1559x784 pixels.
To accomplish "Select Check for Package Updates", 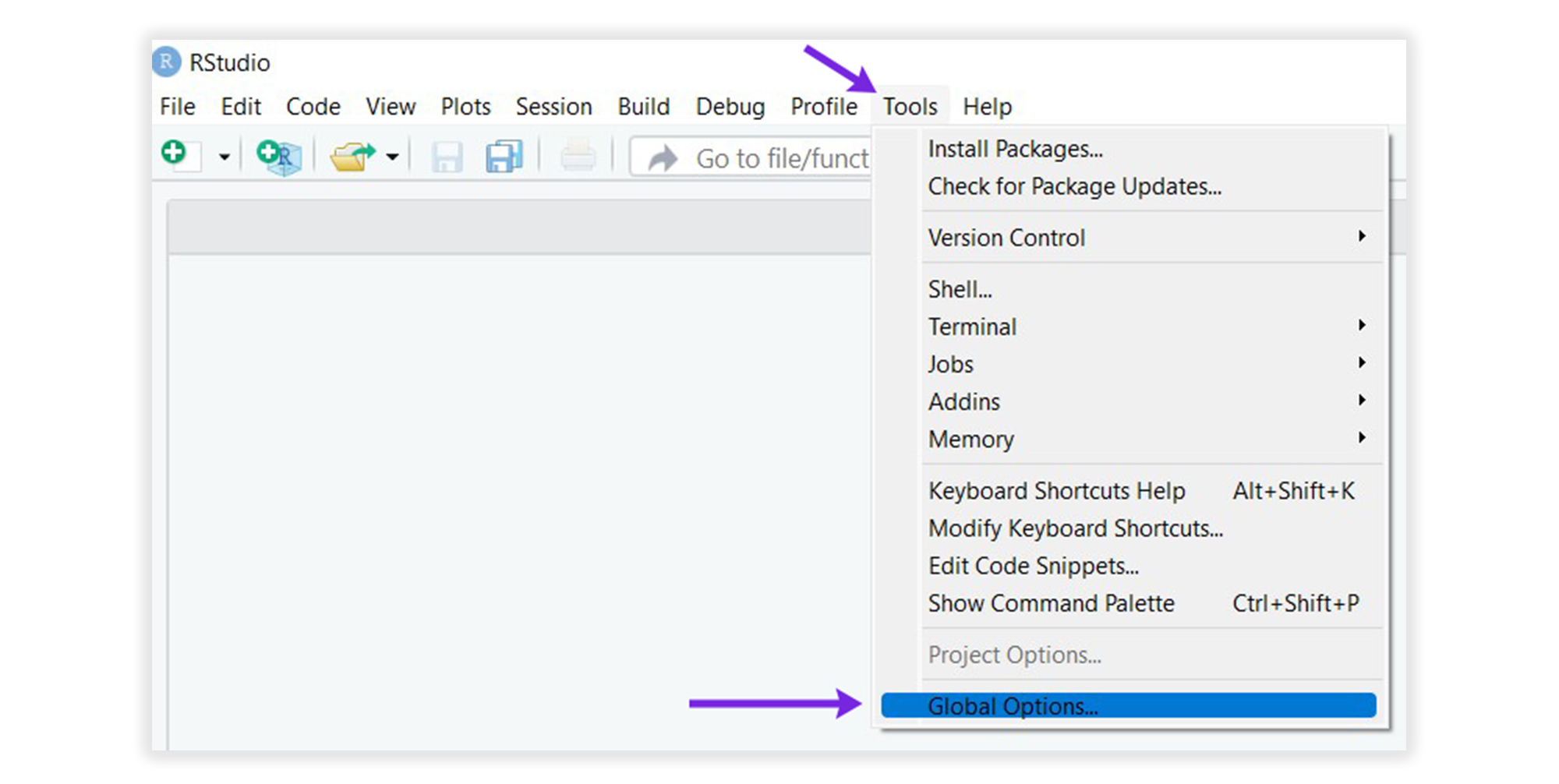I will 1129,186.
